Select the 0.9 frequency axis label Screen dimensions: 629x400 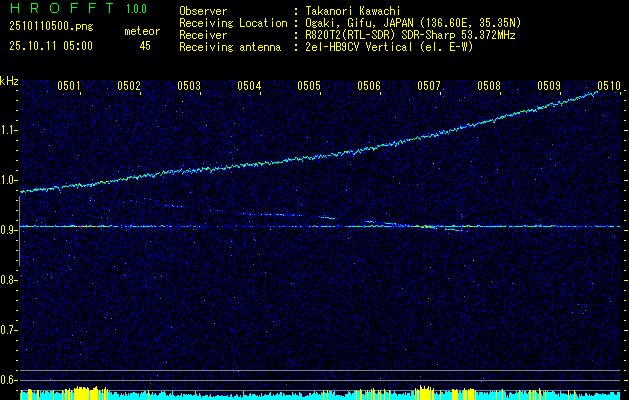9,230
